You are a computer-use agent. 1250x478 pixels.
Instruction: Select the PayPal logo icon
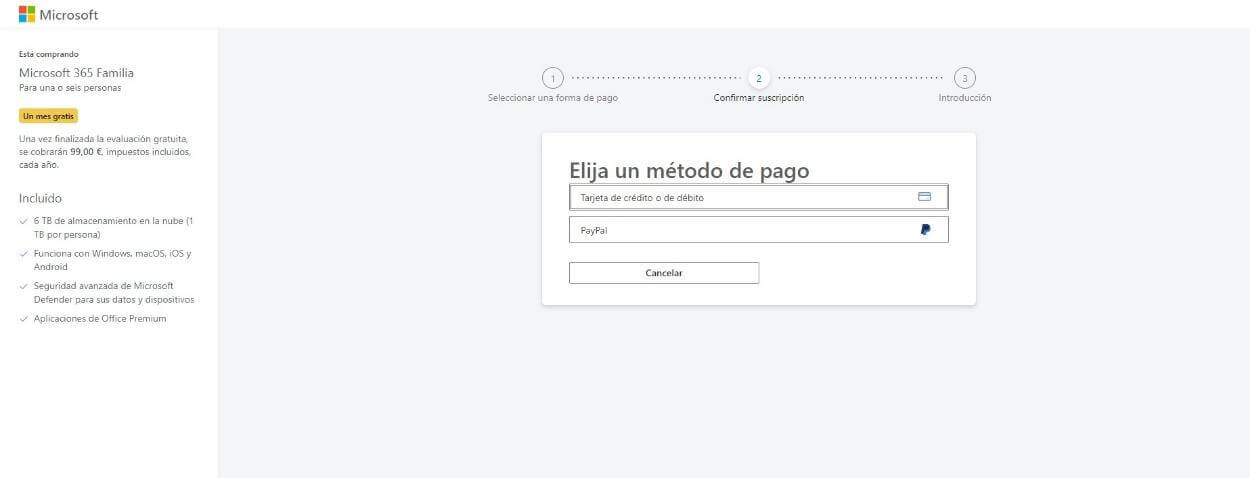click(x=925, y=230)
